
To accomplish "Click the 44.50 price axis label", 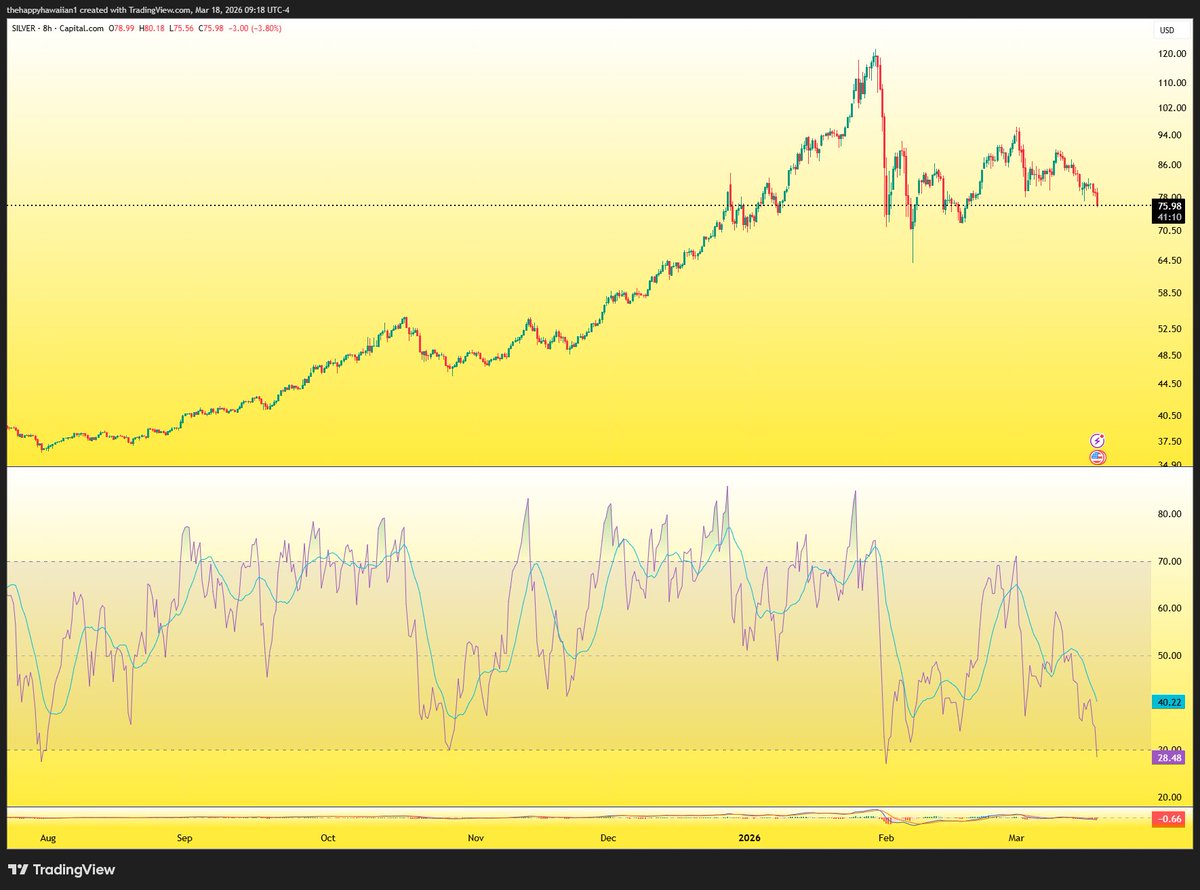I will click(x=1170, y=384).
